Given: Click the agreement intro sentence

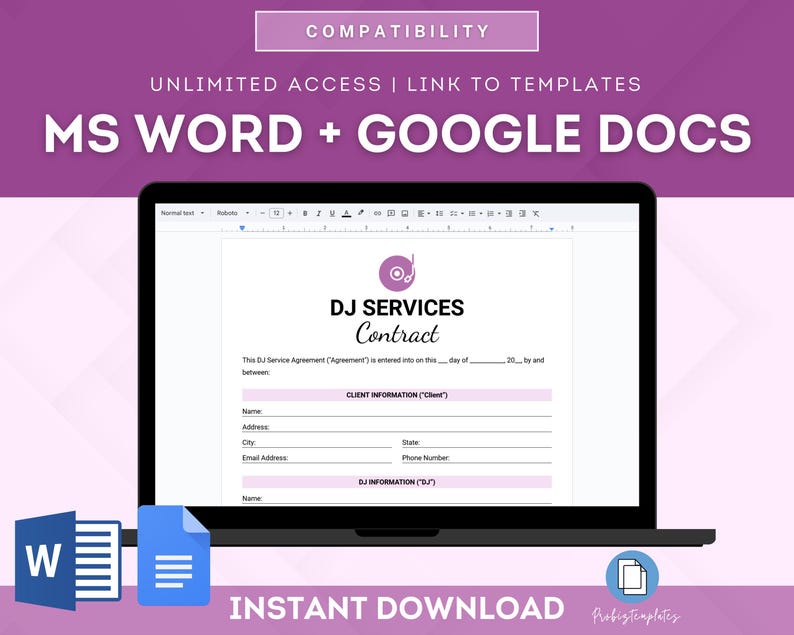Looking at the screenshot, I should (393, 366).
